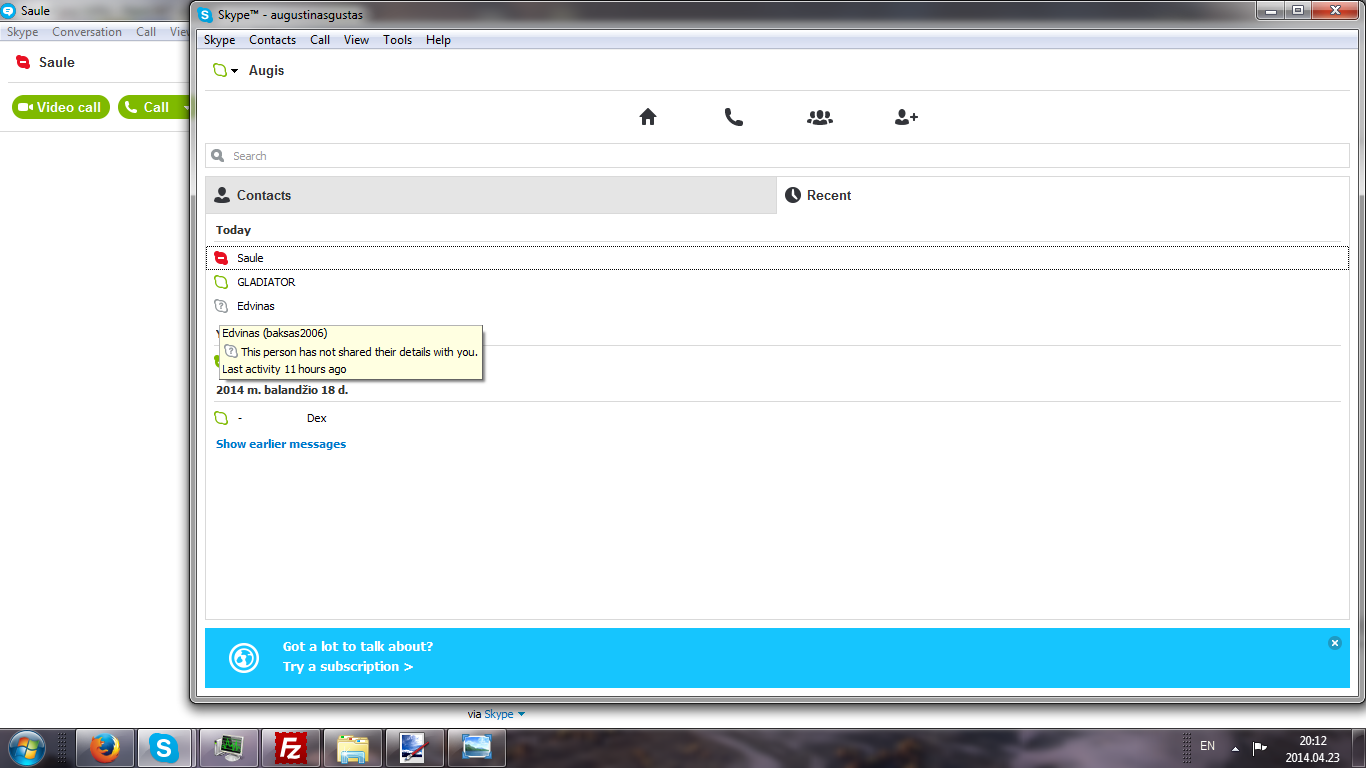
Task: Click the Today section header
Action: pos(233,230)
